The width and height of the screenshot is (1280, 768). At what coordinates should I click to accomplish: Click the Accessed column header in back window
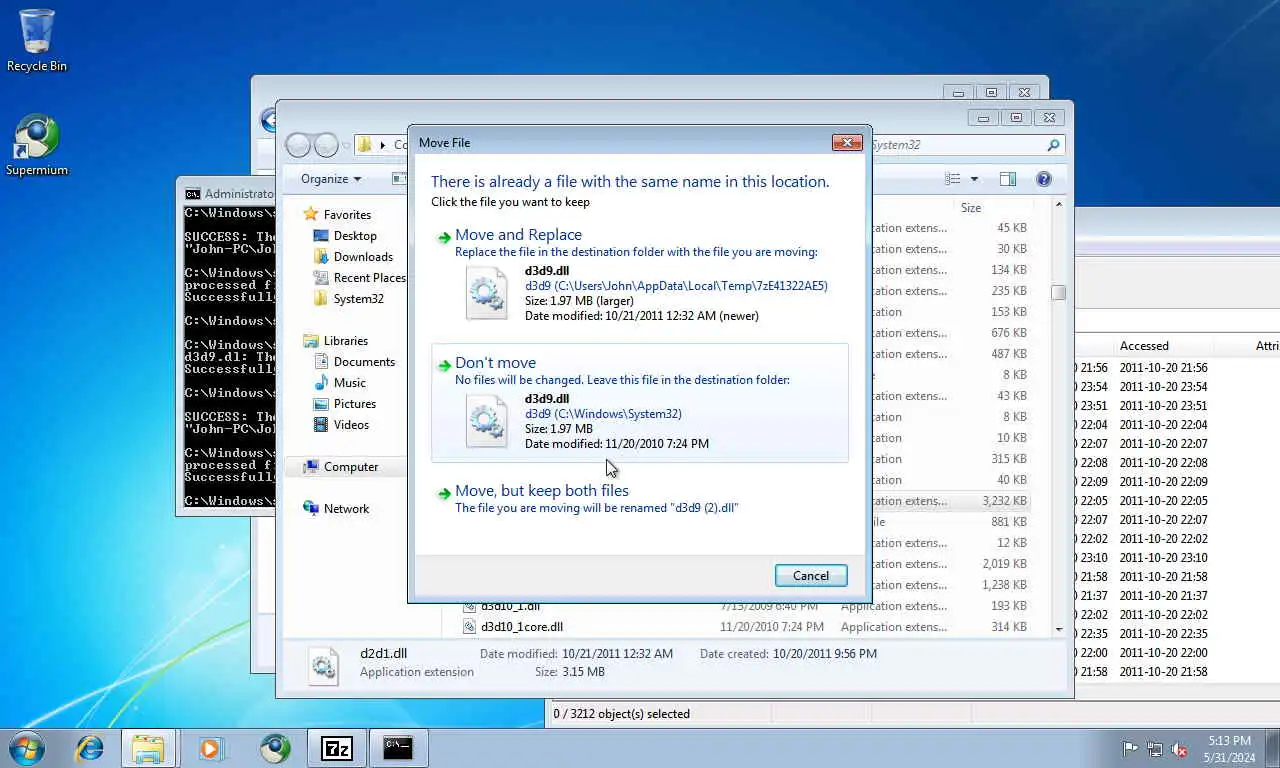[x=1144, y=346]
